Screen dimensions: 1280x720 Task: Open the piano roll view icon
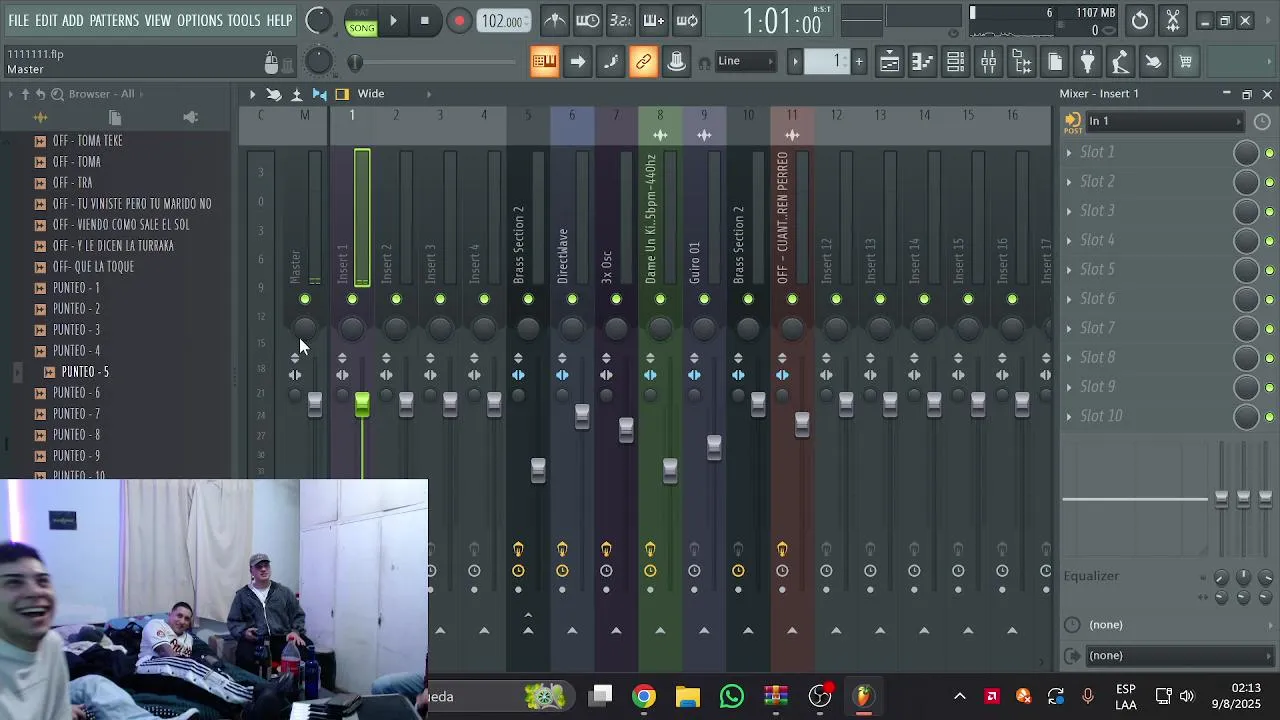(922, 62)
